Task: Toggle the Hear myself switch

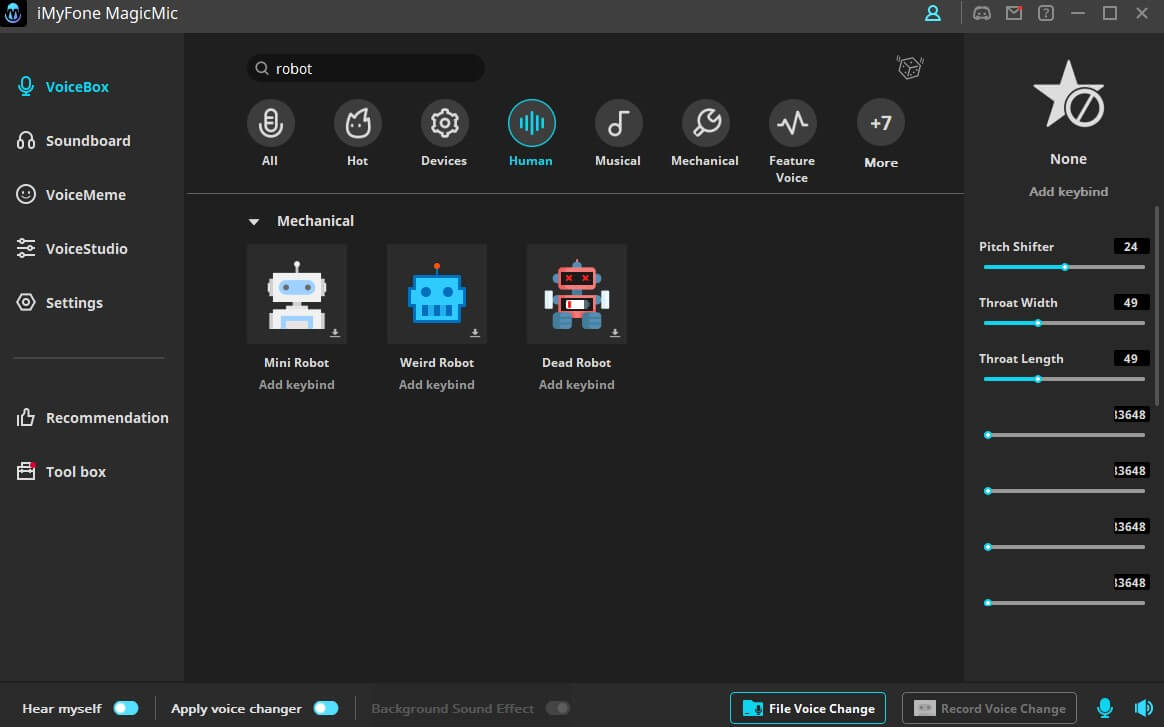Action: 126,708
